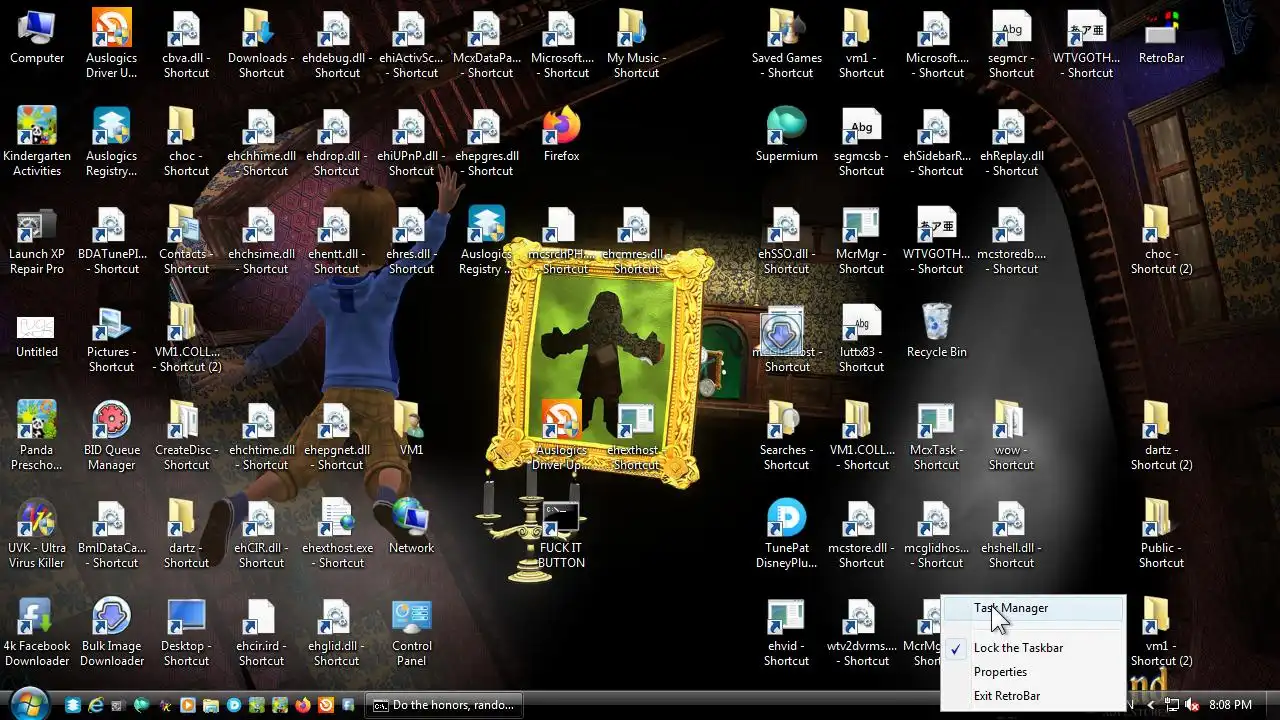Select the ehshell.dll shortcut icon
The image size is (1280, 720).
tap(1011, 535)
